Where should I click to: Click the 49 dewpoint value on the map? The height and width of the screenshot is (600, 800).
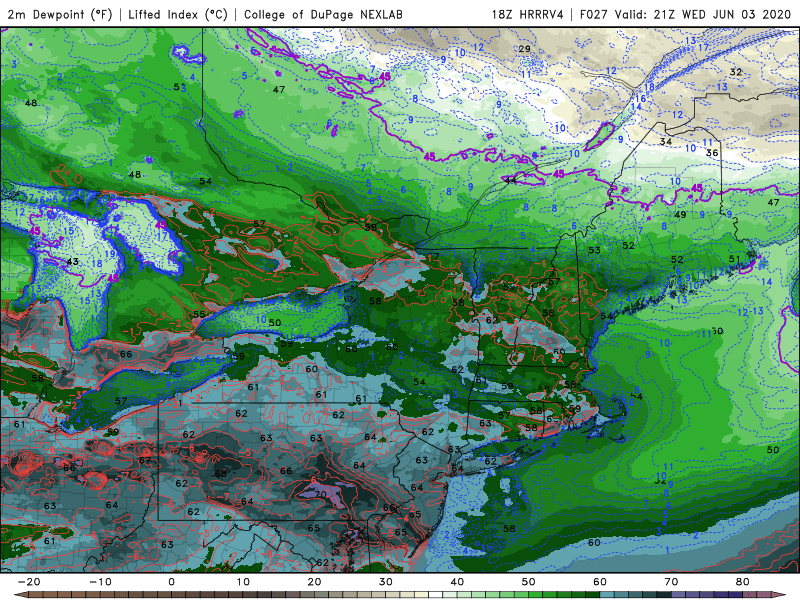(680, 215)
